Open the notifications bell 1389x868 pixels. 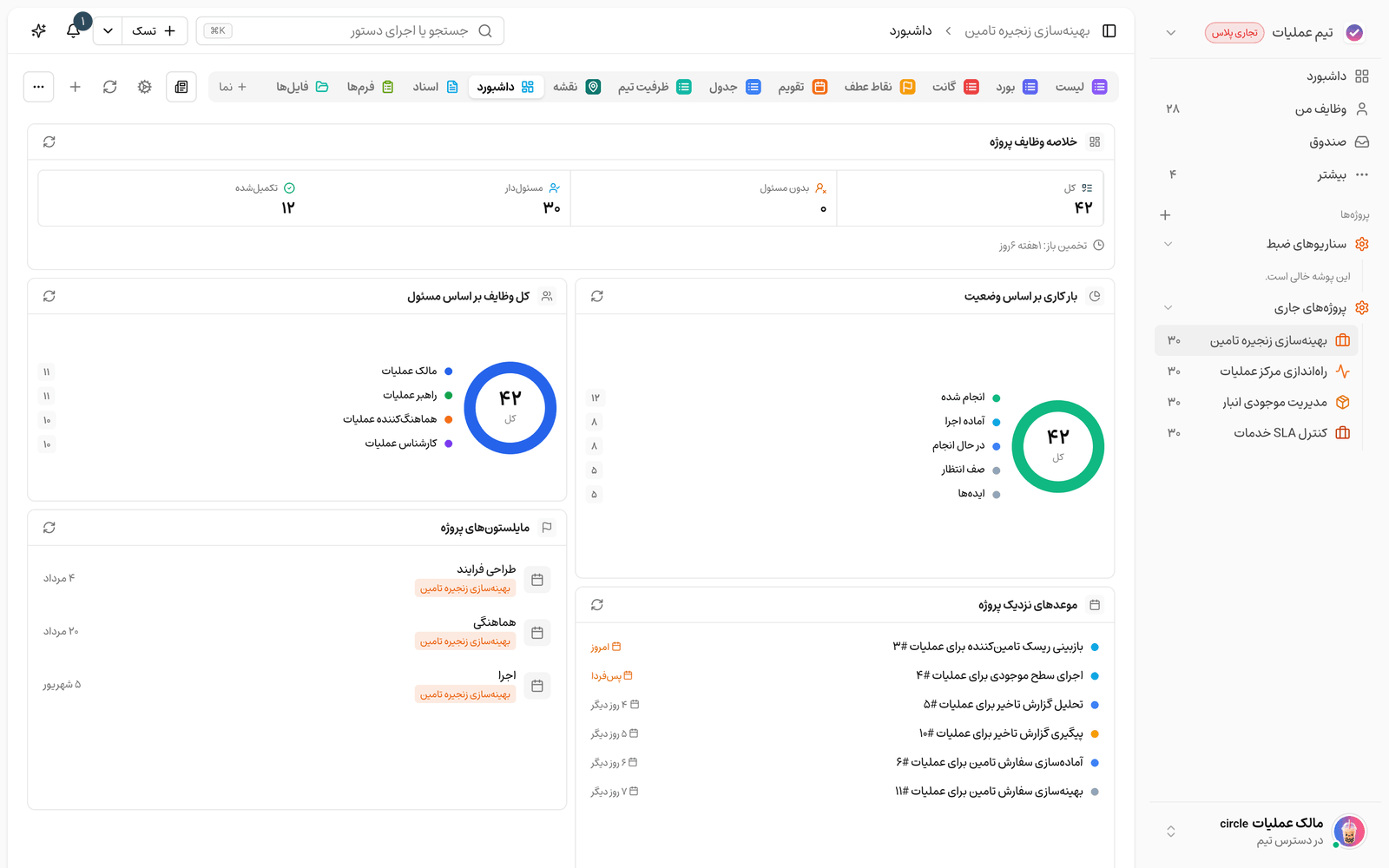click(74, 30)
